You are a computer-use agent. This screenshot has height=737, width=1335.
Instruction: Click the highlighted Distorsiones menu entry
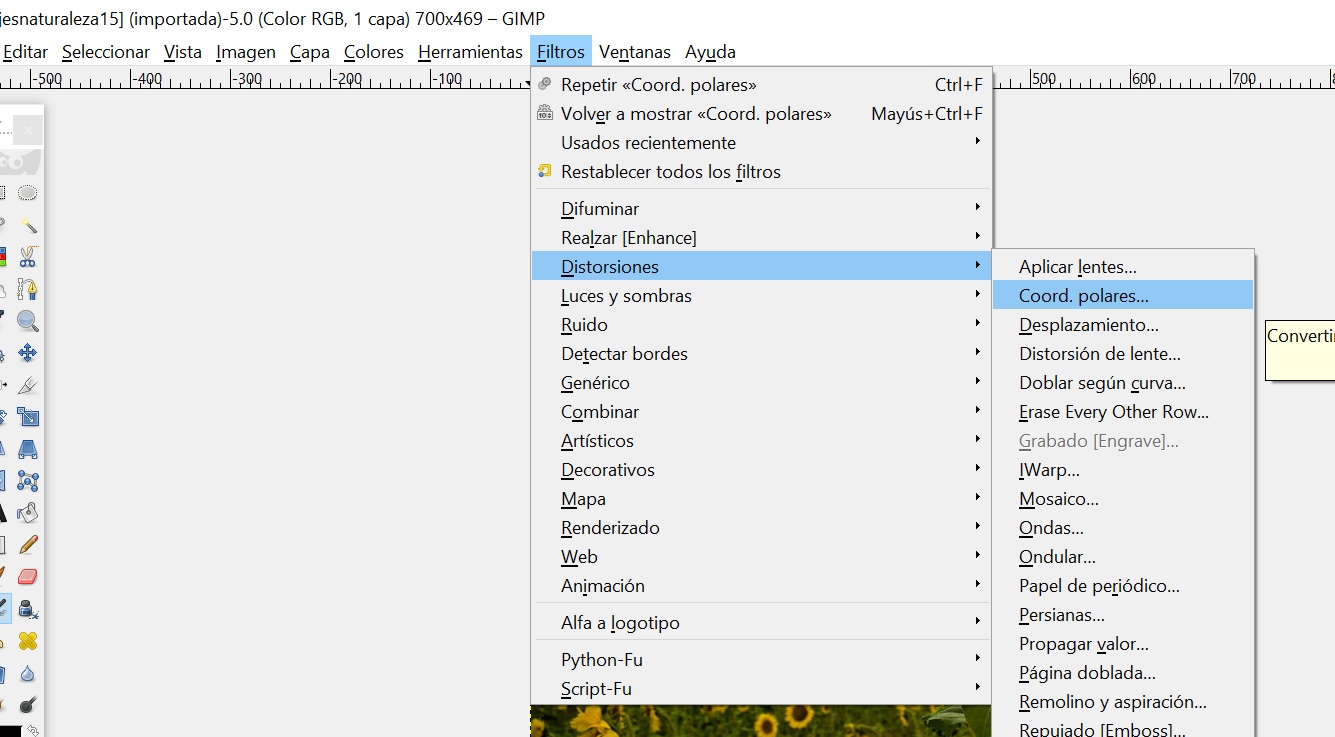coord(761,266)
